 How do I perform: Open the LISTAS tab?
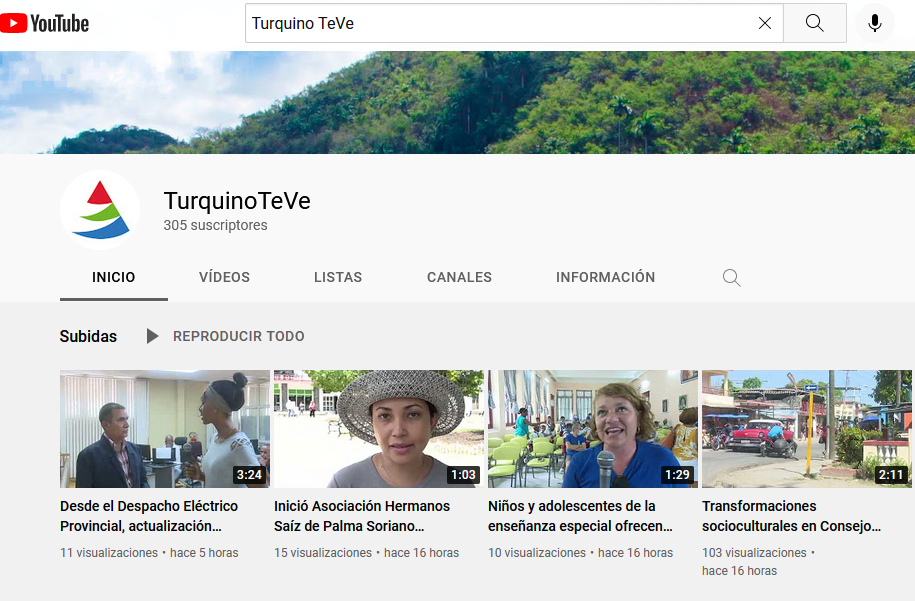pyautogui.click(x=338, y=277)
